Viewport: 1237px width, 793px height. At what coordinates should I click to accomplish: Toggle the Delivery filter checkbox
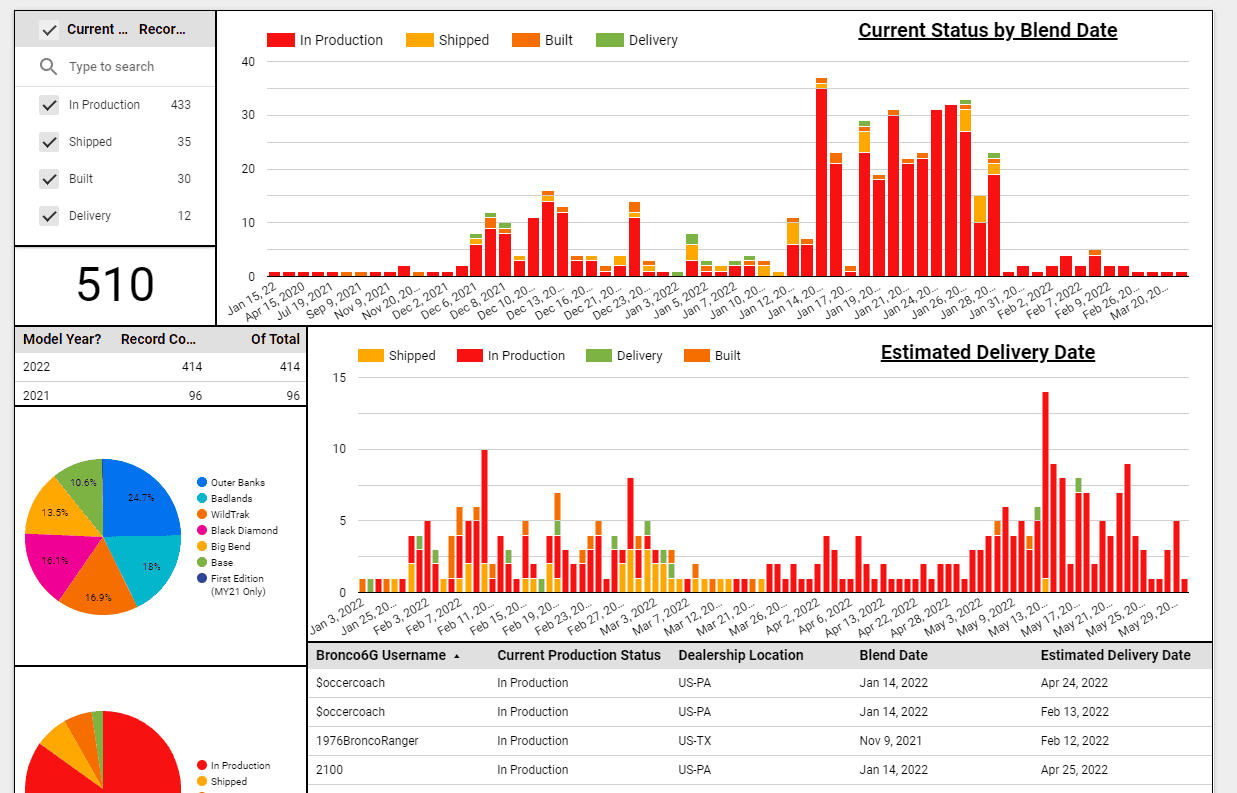pos(49,216)
